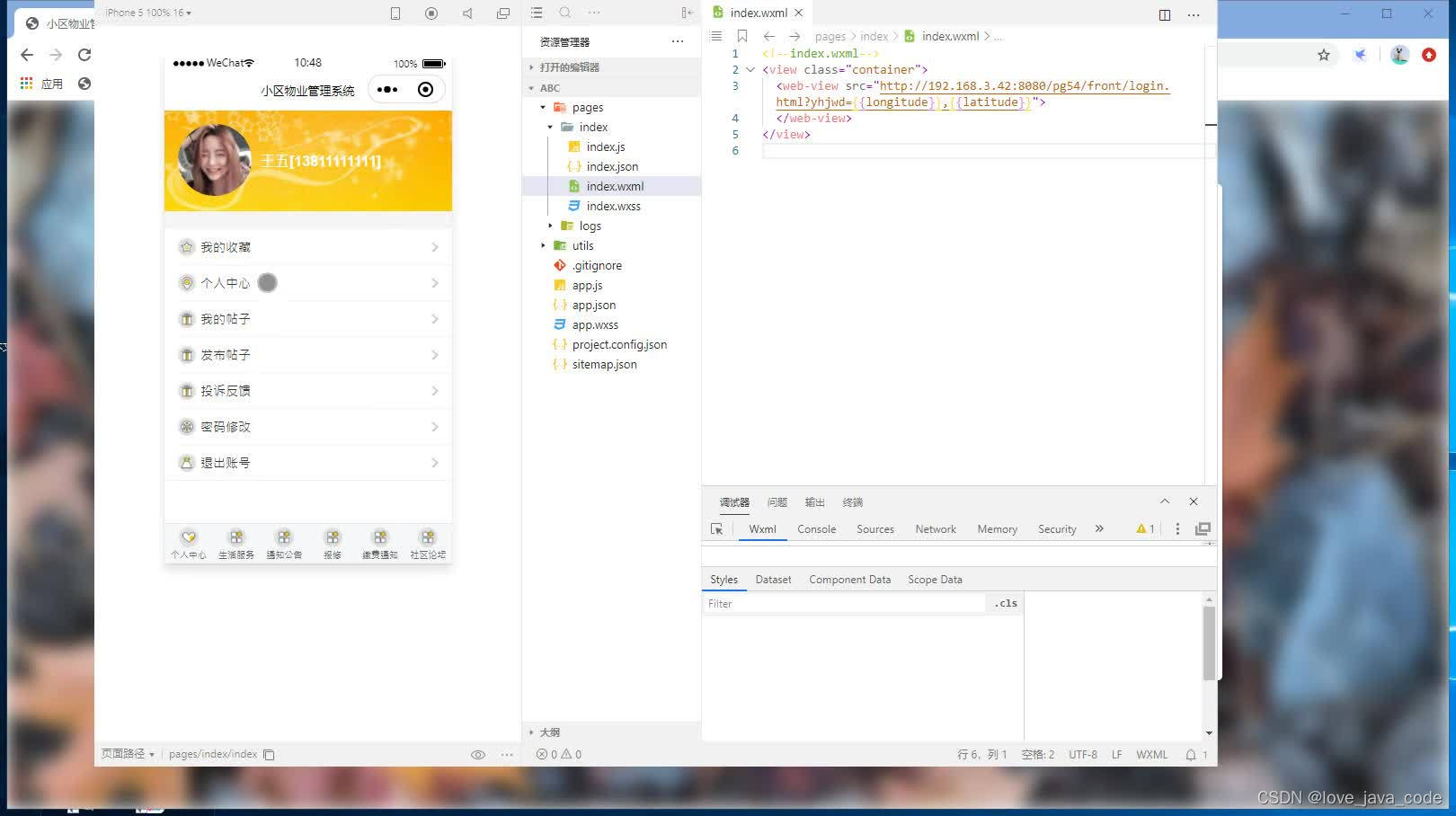Open 密码修改 list item
Screen dimensions: 1456x816
pos(308,427)
